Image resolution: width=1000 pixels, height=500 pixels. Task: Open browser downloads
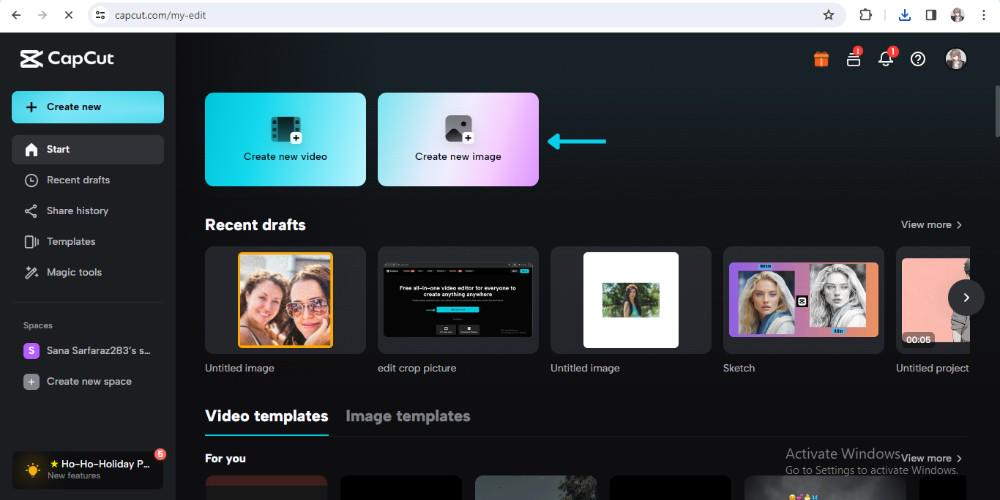904,15
